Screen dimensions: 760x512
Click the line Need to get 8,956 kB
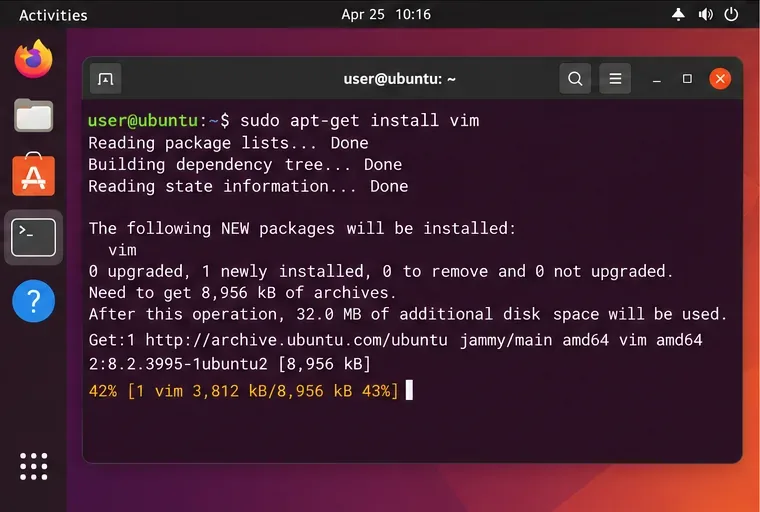click(x=242, y=293)
